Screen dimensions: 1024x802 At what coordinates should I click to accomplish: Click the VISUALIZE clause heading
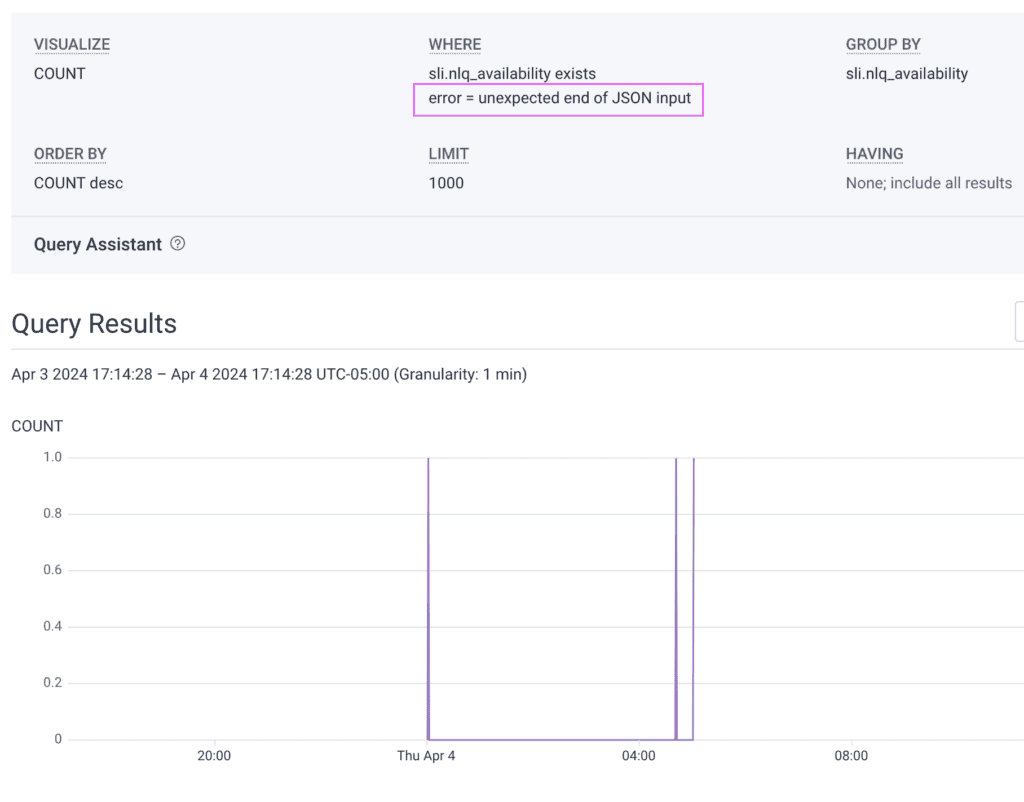(72, 45)
